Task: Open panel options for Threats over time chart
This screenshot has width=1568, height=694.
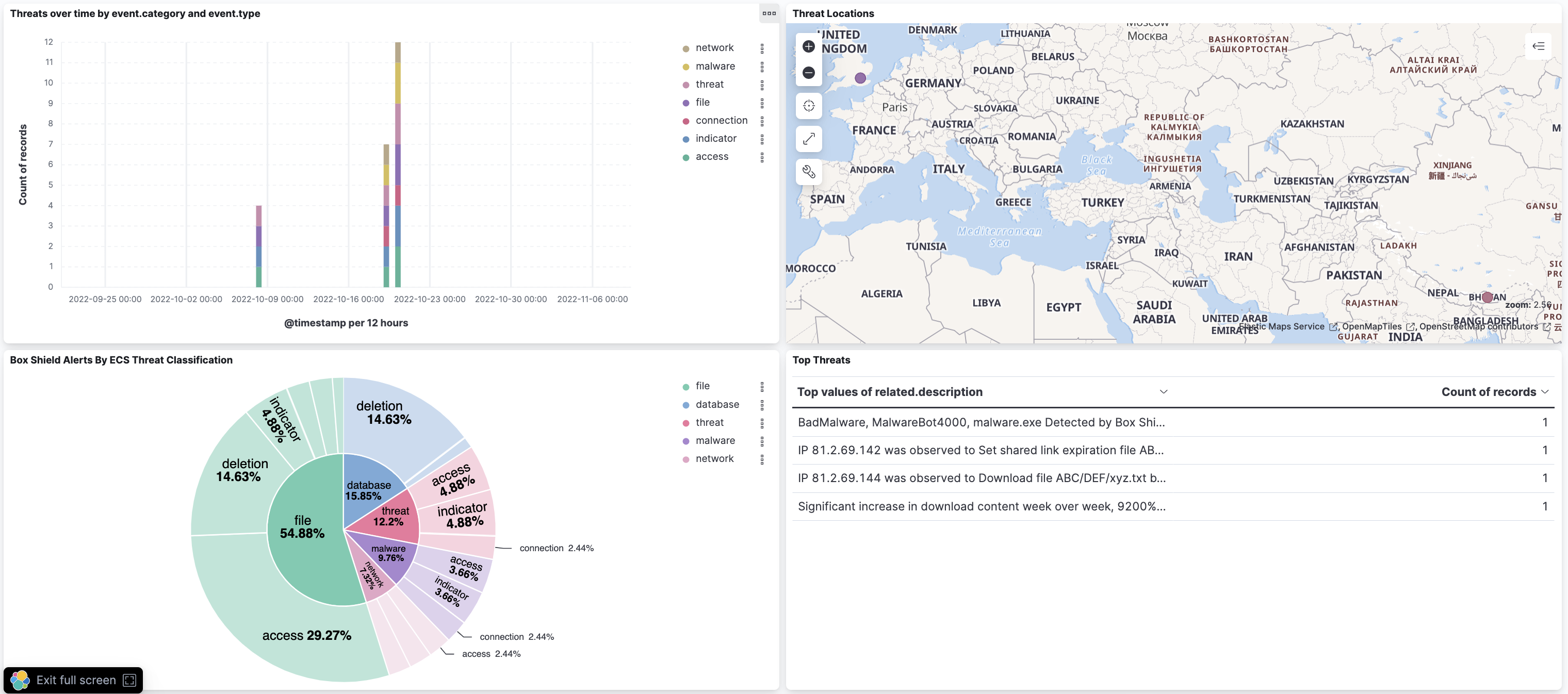Action: (x=769, y=13)
